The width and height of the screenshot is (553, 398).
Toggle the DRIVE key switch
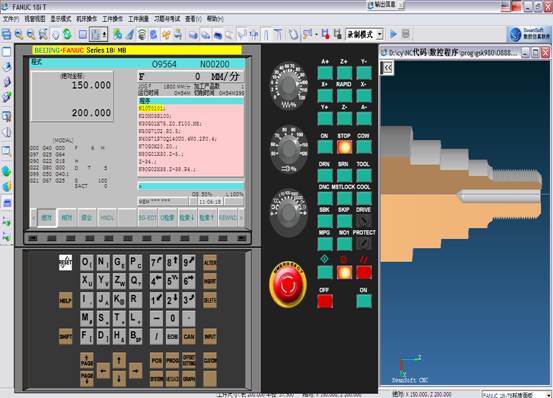[364, 221]
